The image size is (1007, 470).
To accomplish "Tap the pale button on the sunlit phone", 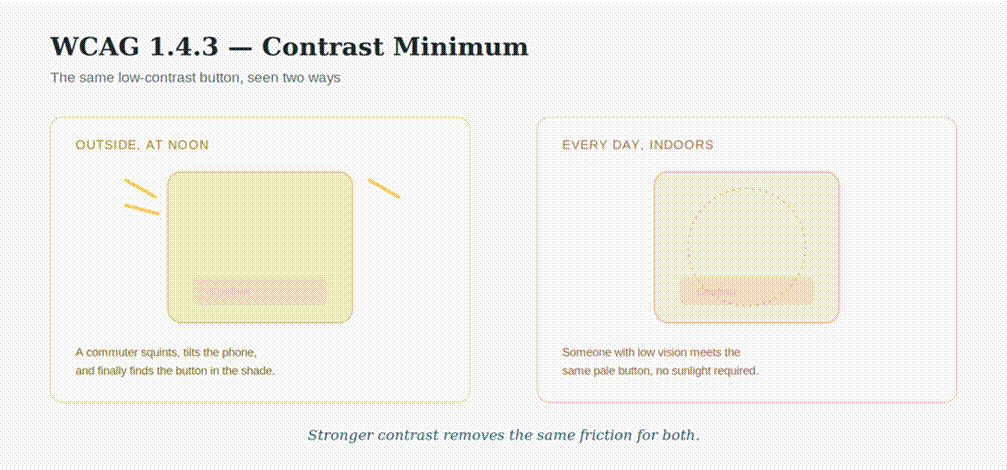I will coord(260,291).
